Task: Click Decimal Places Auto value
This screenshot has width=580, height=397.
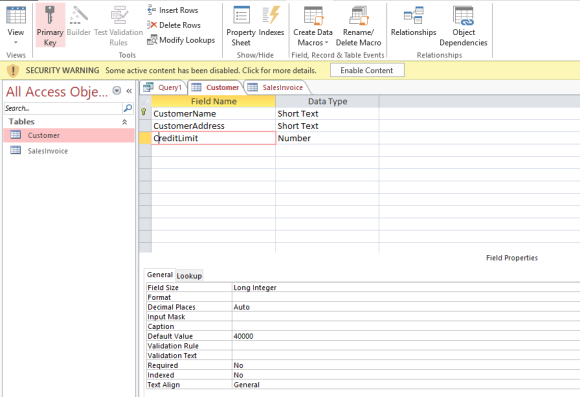Action: [x=406, y=307]
